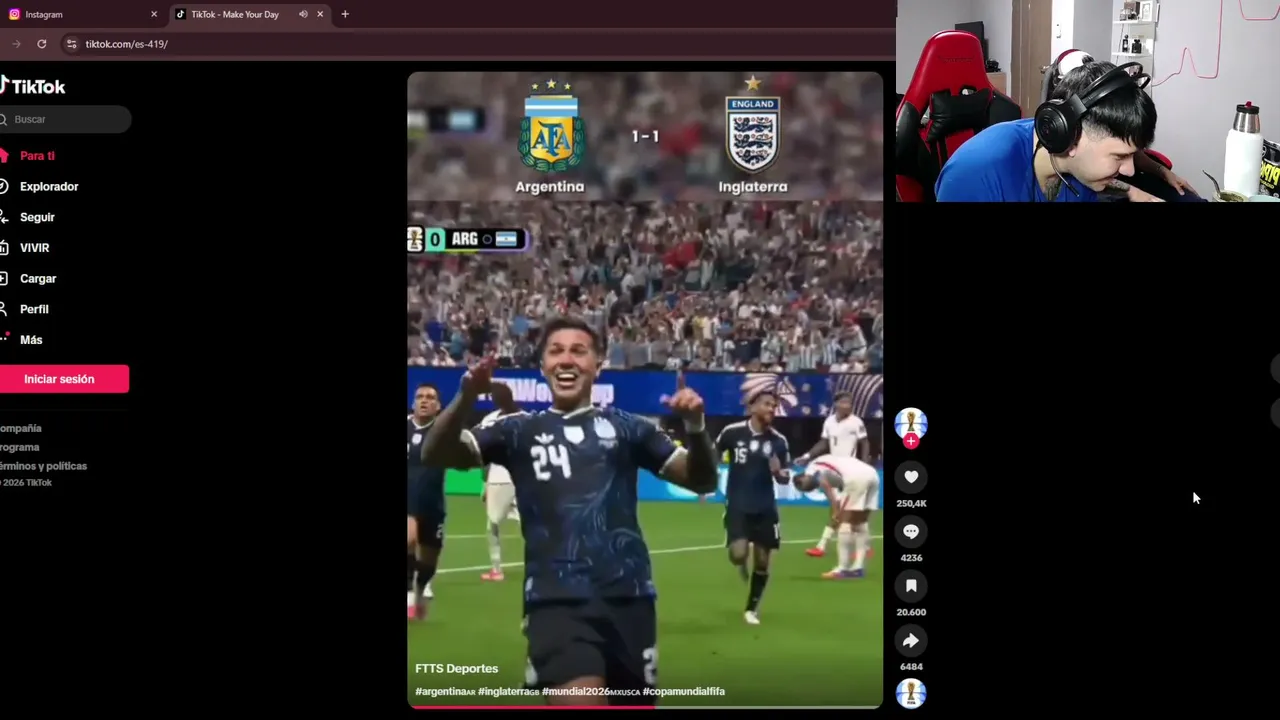Close the TikTok tab
1280x720 pixels.
[x=320, y=14]
